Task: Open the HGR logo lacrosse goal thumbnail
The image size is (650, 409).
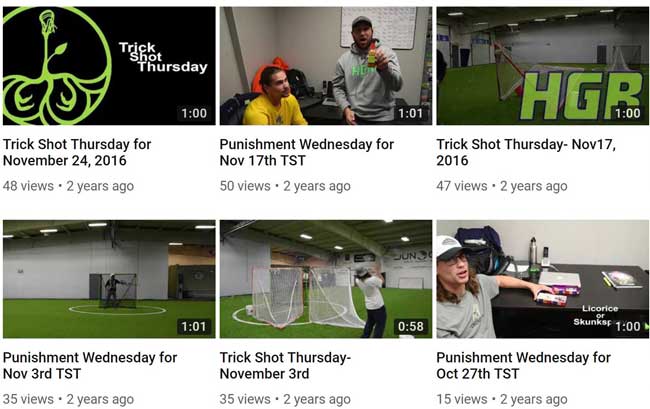Action: (x=543, y=65)
